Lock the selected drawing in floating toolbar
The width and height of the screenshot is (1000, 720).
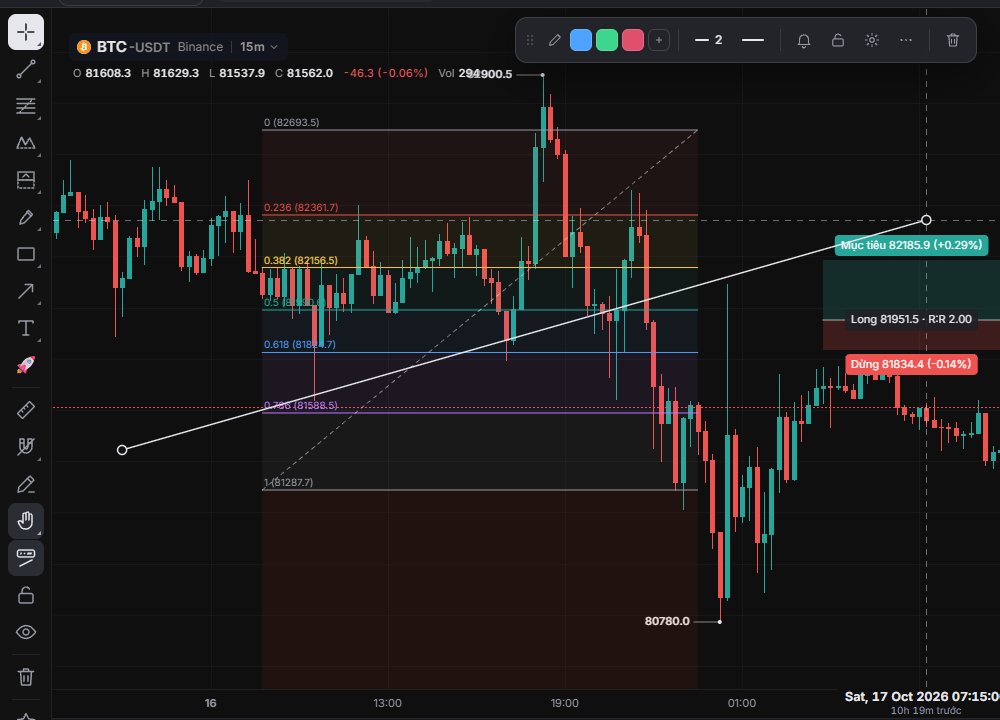tap(838, 40)
